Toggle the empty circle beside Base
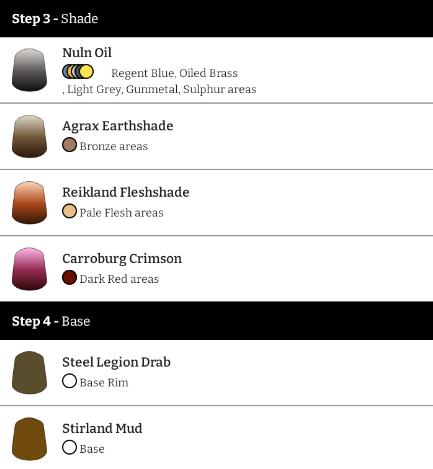The width and height of the screenshot is (433, 469). [x=69, y=447]
